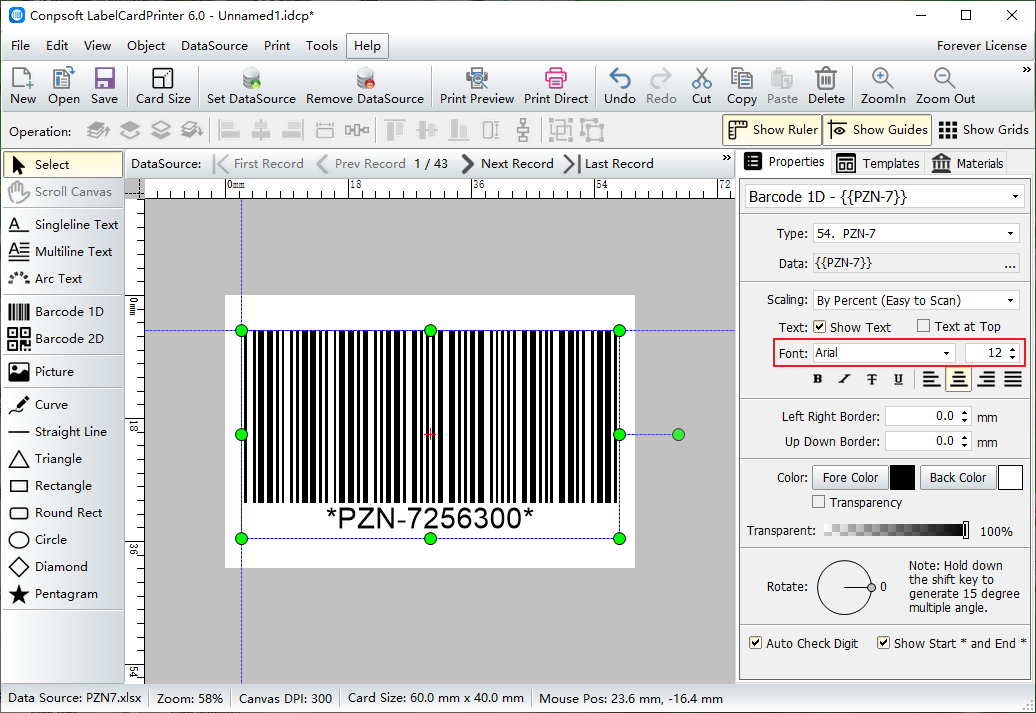Open the DataSource menu

click(x=214, y=46)
